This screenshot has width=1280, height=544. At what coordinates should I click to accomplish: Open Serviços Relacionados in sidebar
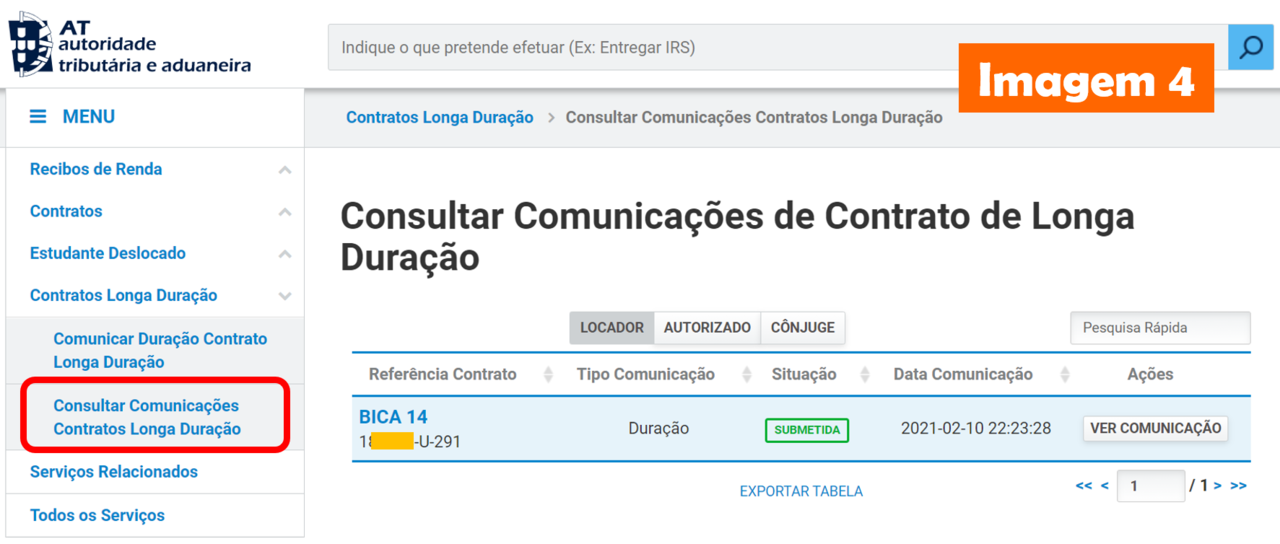114,472
